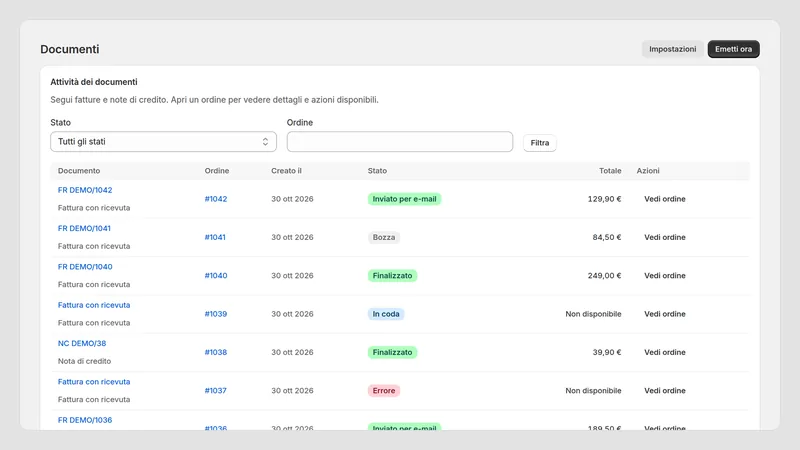The width and height of the screenshot is (800, 450).
Task: Select the Bozza status badge
Action: (384, 237)
